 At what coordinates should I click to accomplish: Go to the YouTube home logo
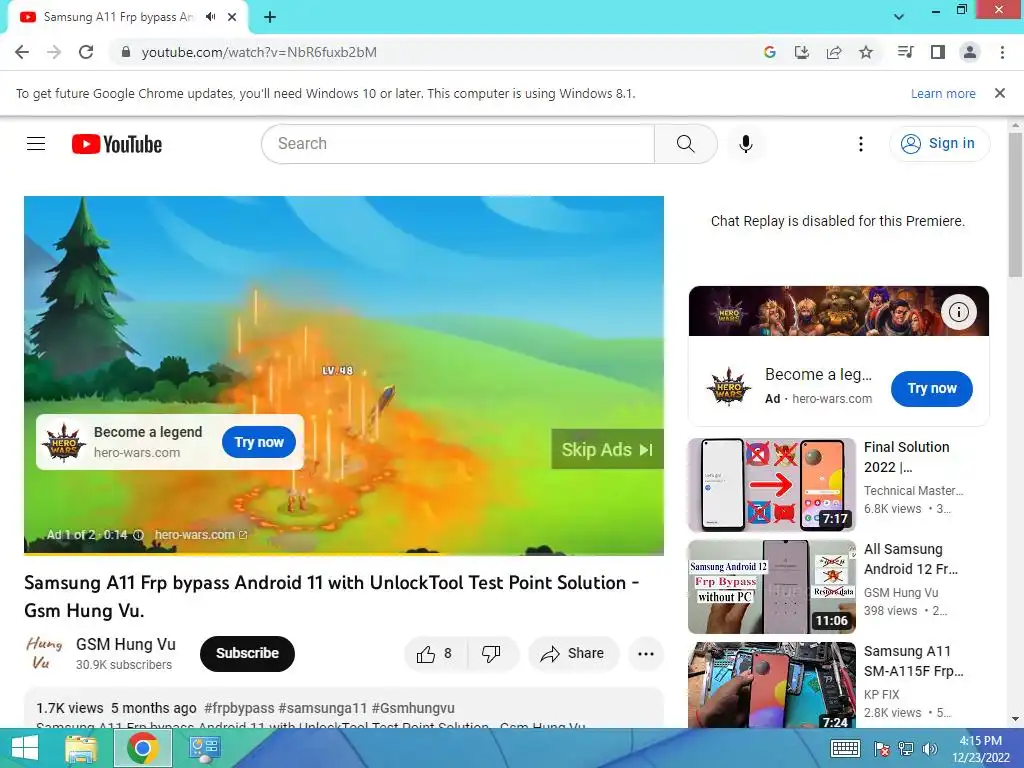click(x=117, y=144)
